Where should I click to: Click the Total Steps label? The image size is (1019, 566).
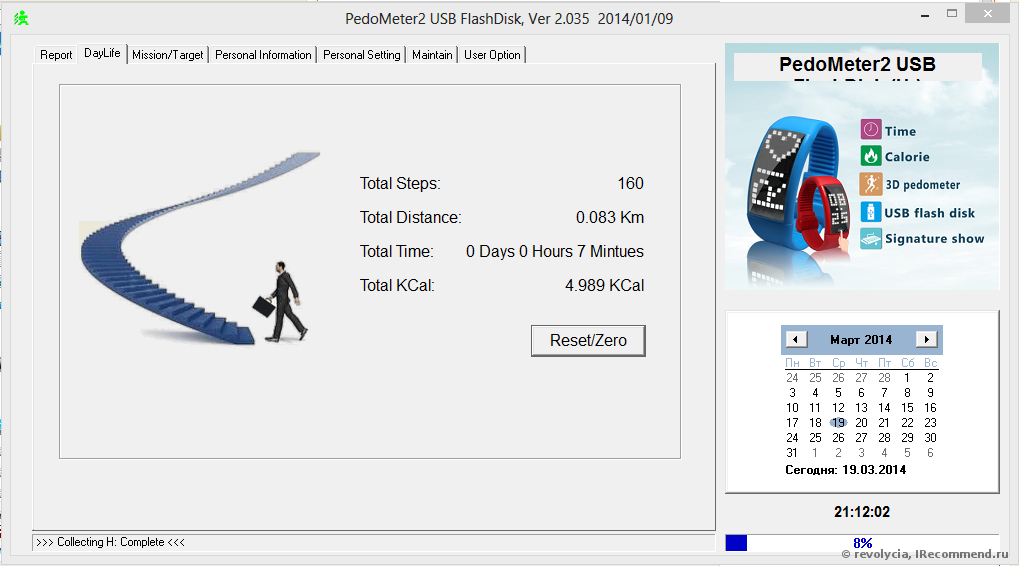(x=400, y=183)
